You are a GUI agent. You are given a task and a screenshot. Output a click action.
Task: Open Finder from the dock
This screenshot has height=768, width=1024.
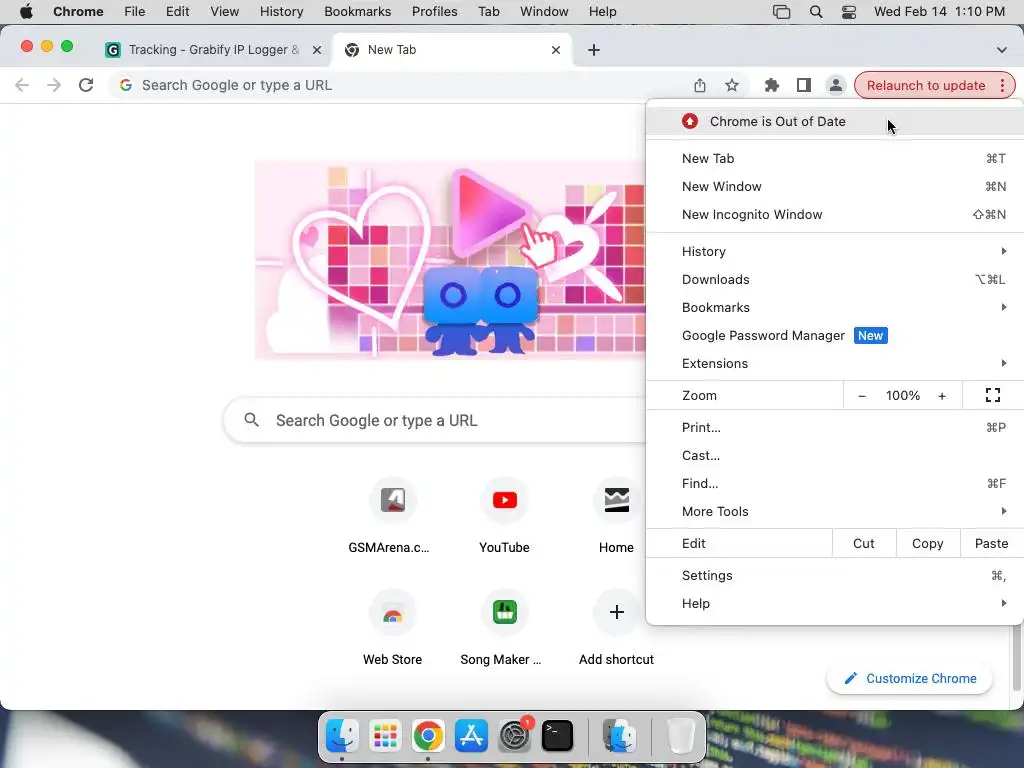coord(342,736)
